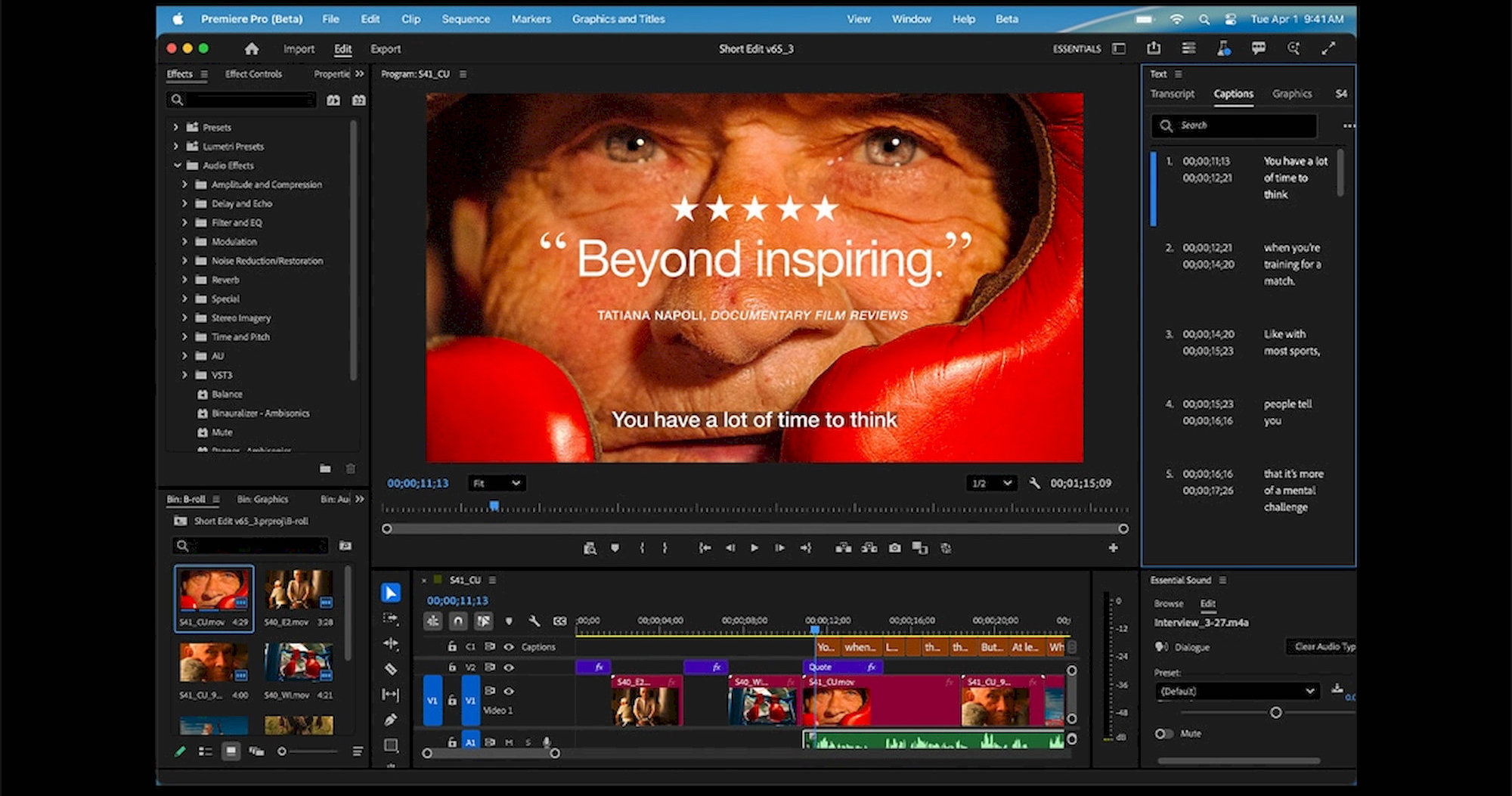Click Clear Audio Type button
Screen dimensions: 1512x796
[x=1323, y=646]
